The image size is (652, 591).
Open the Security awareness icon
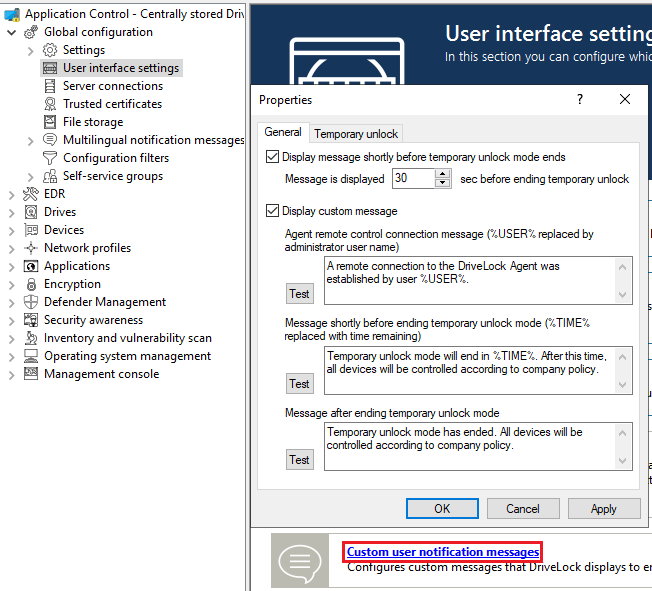[x=31, y=320]
